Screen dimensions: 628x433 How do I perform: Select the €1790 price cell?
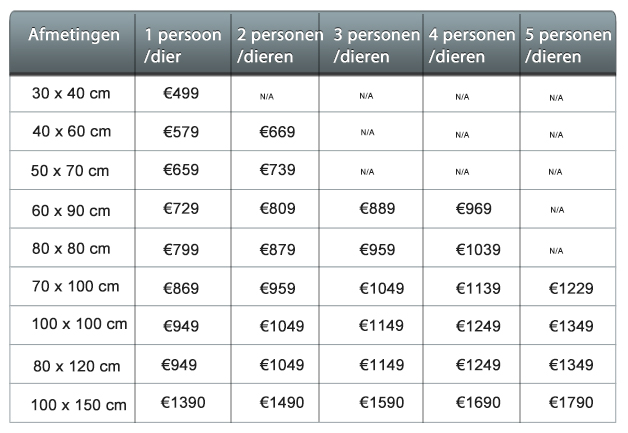[x=571, y=403]
